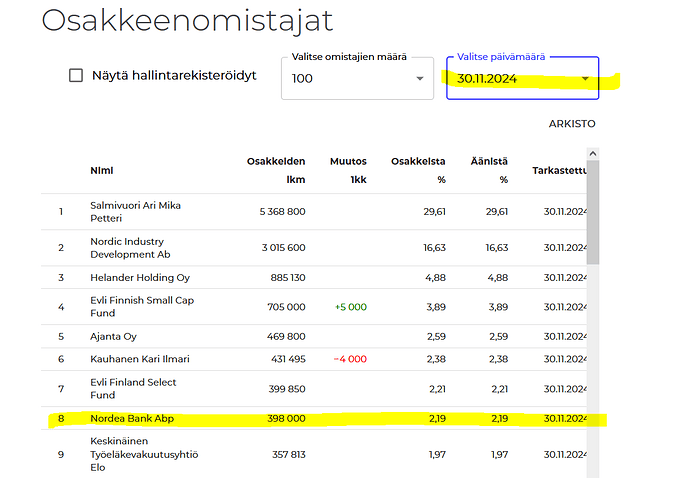Click Keskinäinen Työeläkevakuutusyhtiö Elo name
690x478 pixels.
(144, 454)
